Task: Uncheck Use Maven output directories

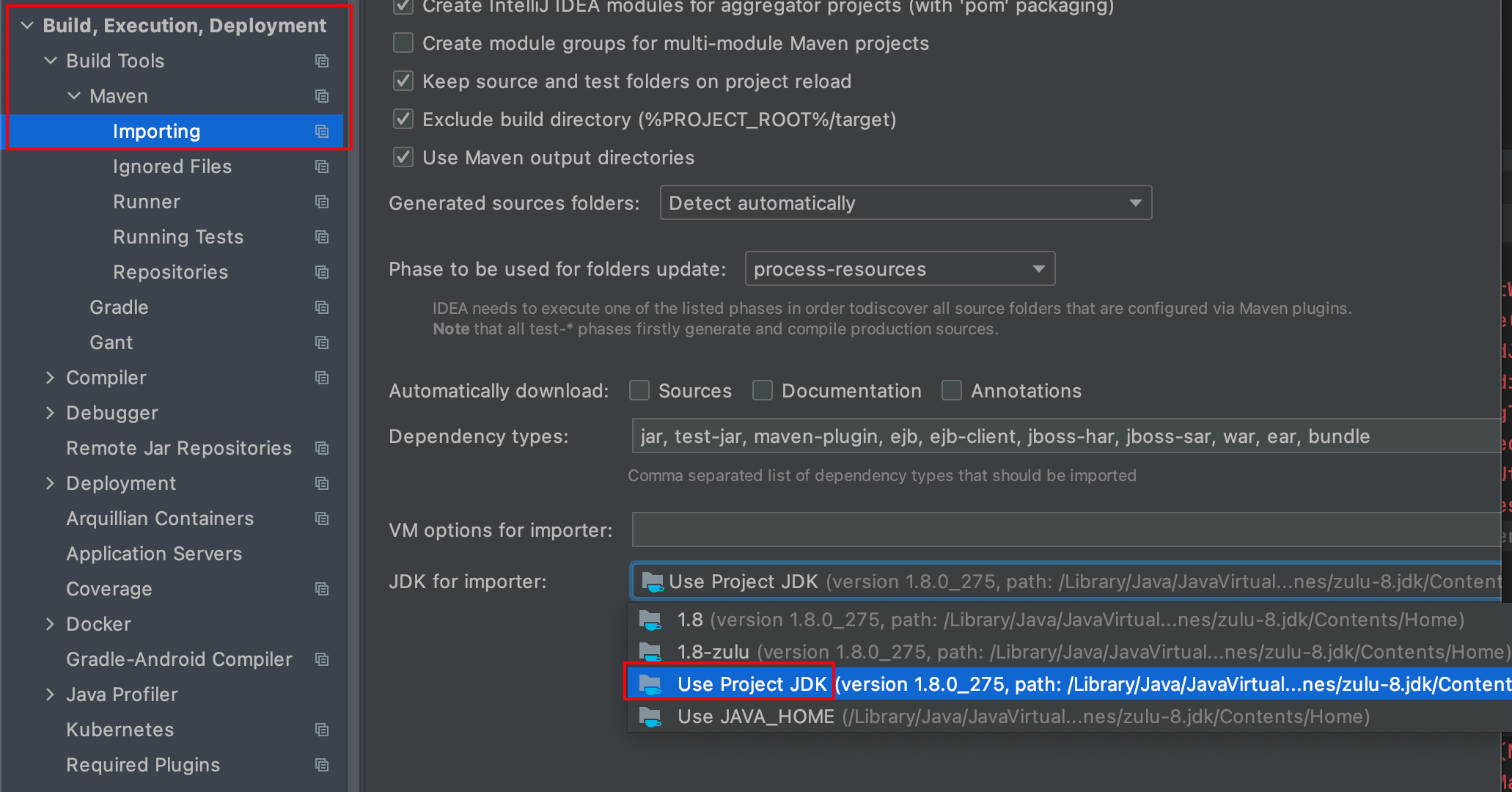Action: [x=403, y=158]
